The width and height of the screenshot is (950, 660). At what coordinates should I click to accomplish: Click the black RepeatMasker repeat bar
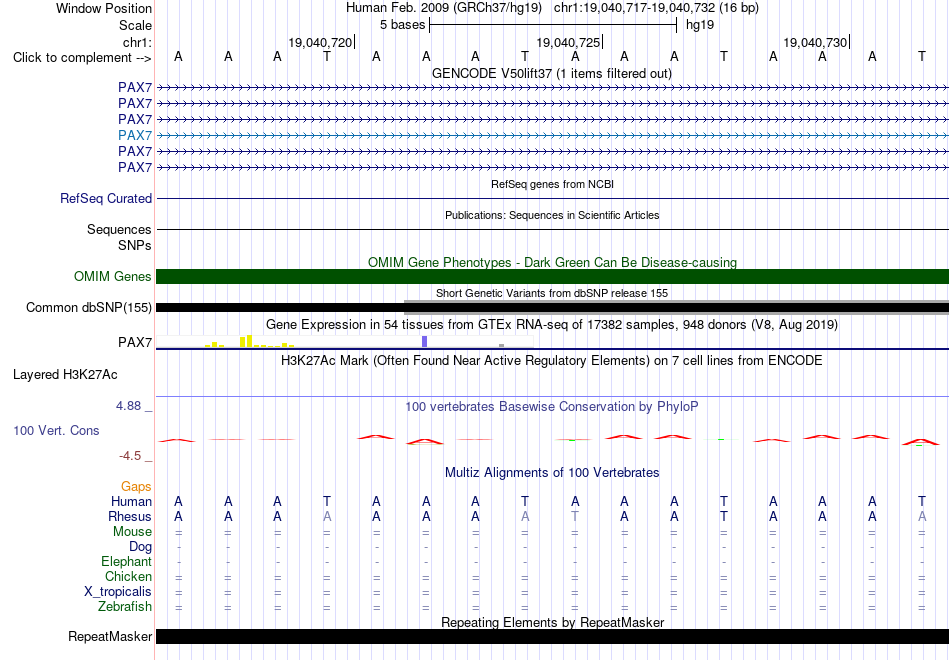[x=553, y=636]
